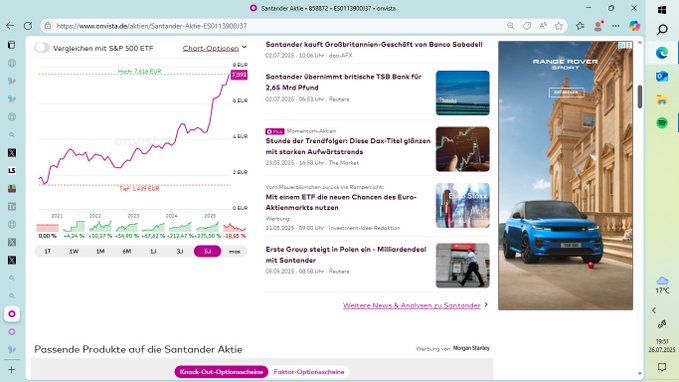Click the 7,592 current price label on chart
The width and height of the screenshot is (679, 382).
(x=239, y=75)
